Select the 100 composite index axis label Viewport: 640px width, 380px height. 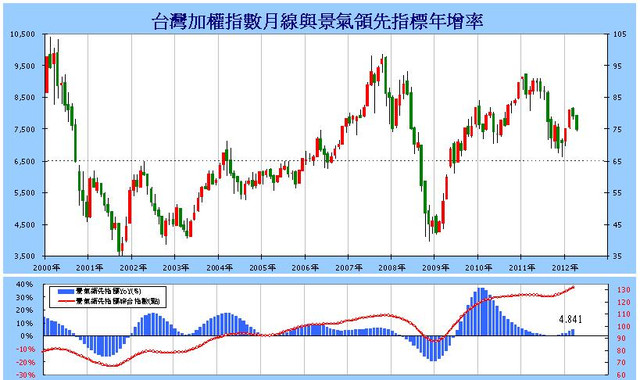pyautogui.click(x=624, y=327)
